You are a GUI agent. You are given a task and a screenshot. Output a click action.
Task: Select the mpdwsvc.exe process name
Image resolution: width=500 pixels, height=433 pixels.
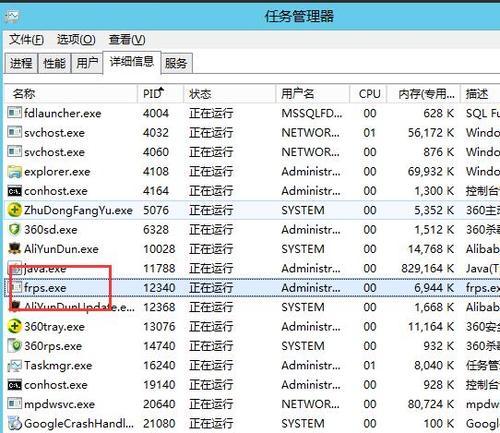pyautogui.click(x=60, y=404)
